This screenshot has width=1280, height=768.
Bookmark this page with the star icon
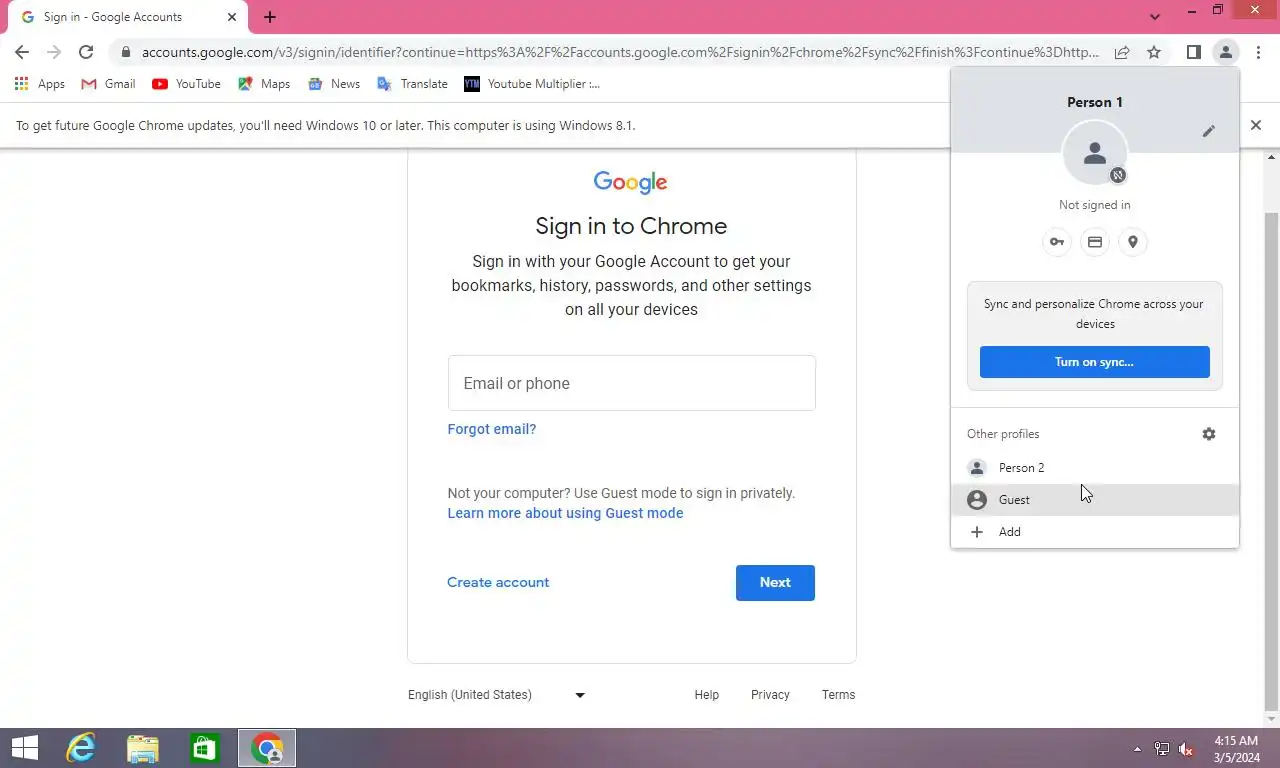(1154, 52)
